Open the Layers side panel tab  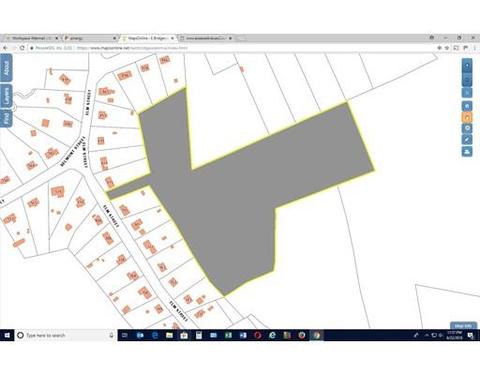click(6, 96)
